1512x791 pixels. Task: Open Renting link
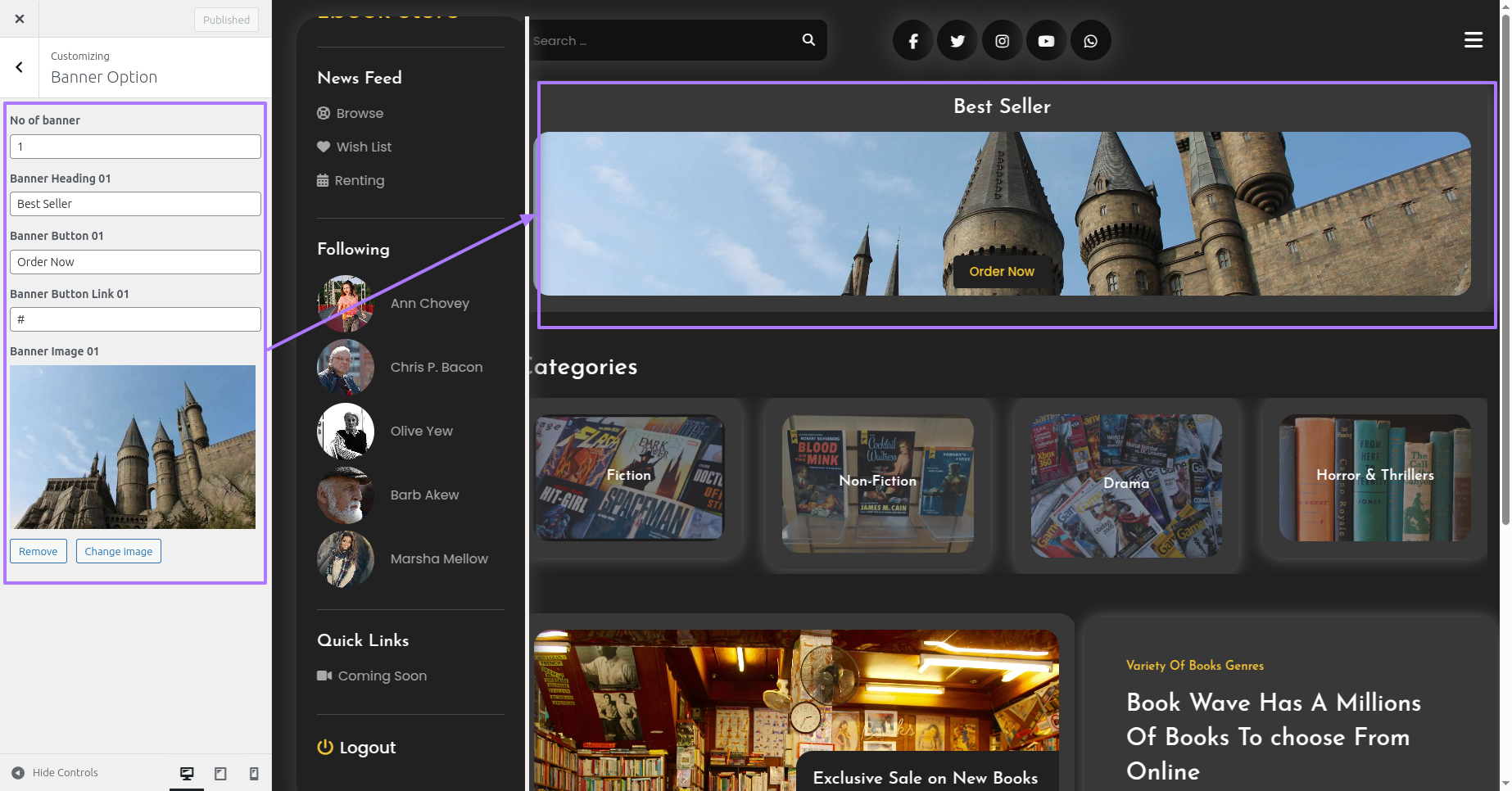(359, 180)
